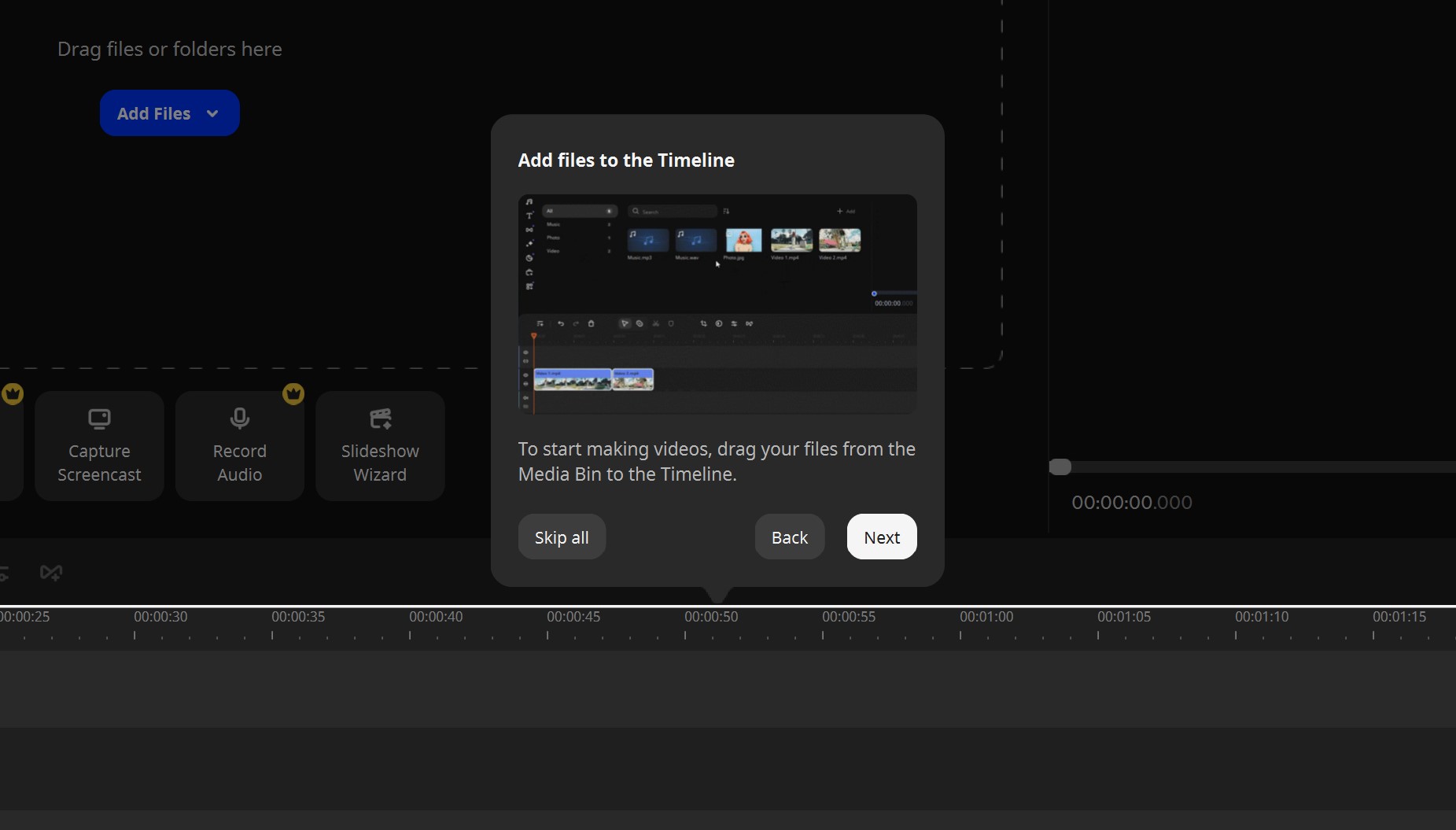This screenshot has width=1456, height=830.
Task: Click the monitor icon inside Capture Screencast card
Action: pos(98,419)
